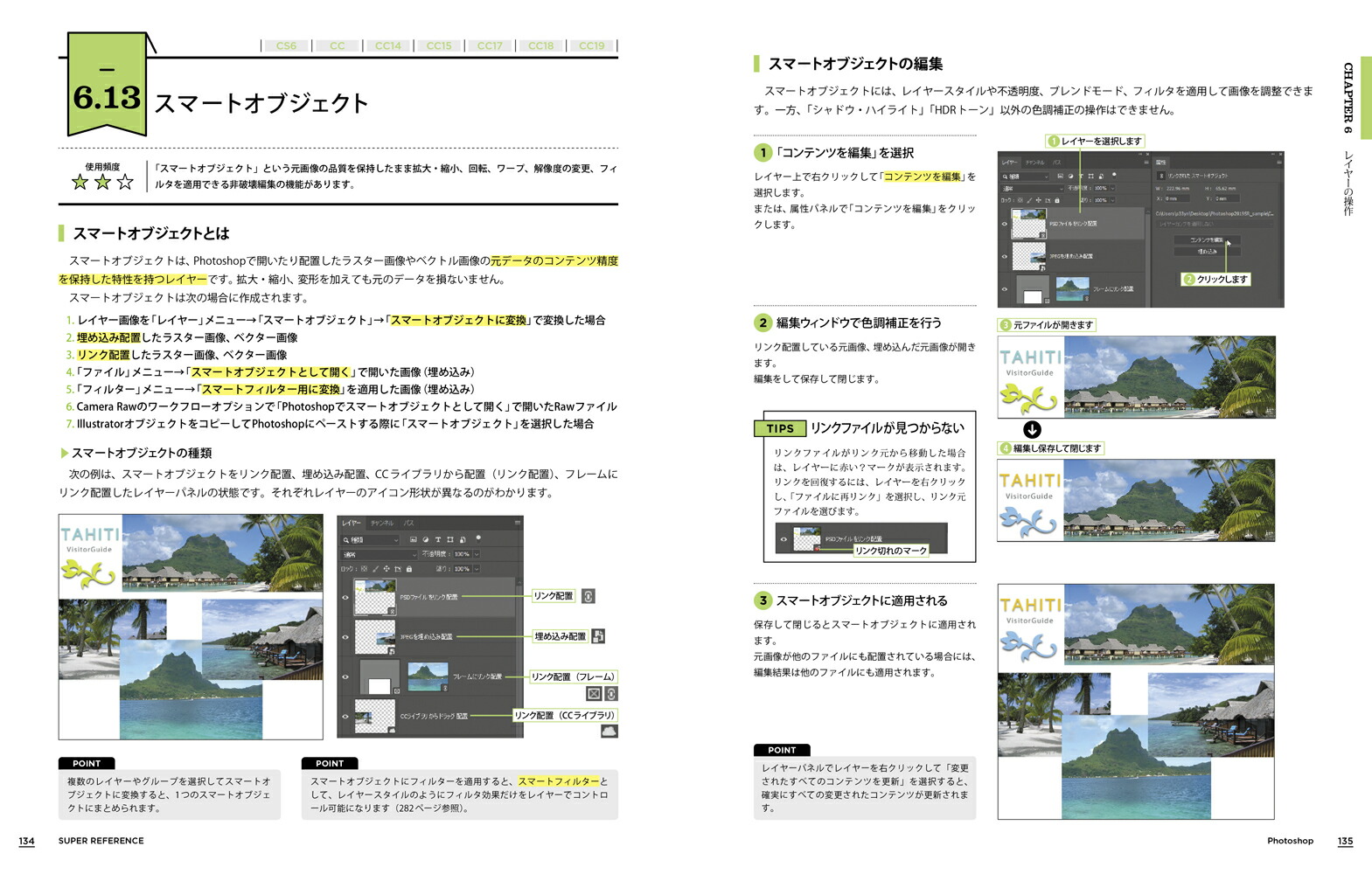
Task: Toggle adjustment layer filter in four-layer Layers panel
Action: click(x=426, y=539)
